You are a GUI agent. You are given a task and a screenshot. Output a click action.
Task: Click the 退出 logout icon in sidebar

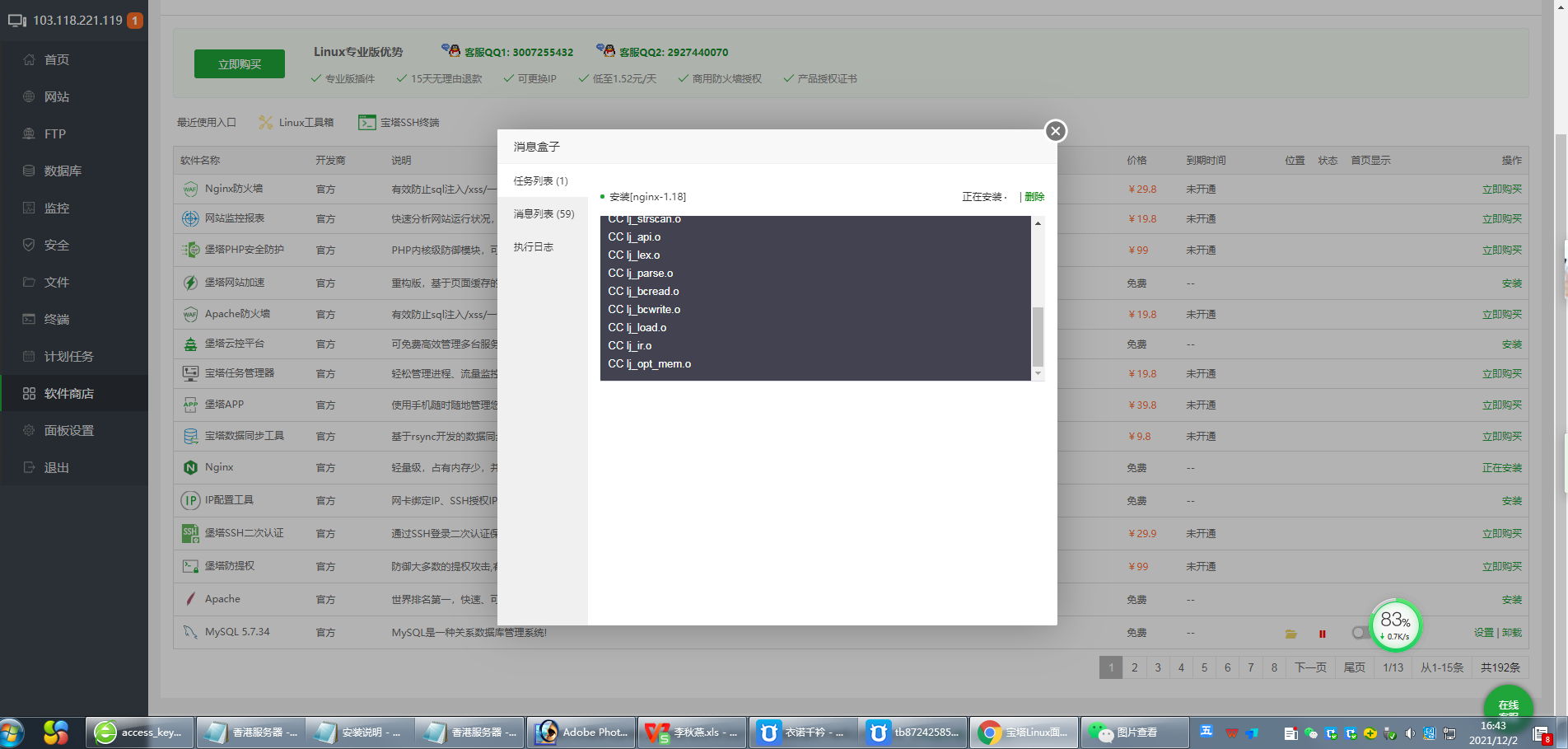(x=29, y=467)
